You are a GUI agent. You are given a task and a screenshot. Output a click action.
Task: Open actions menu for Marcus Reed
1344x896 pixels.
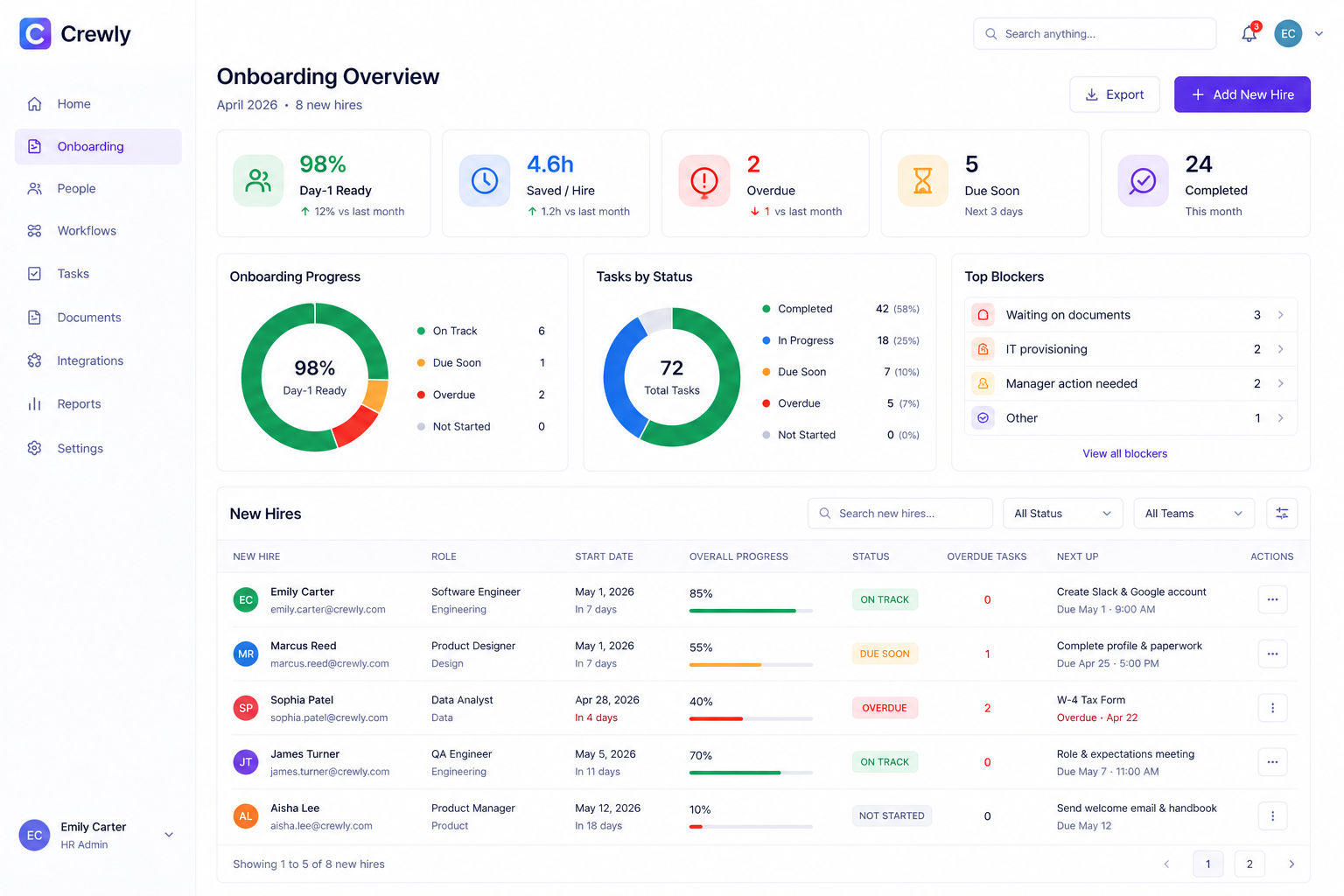[x=1272, y=654]
